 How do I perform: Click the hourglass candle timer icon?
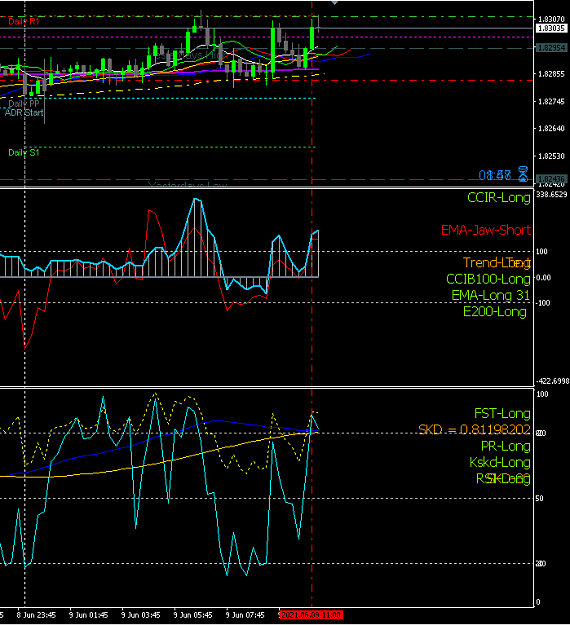(x=523, y=174)
